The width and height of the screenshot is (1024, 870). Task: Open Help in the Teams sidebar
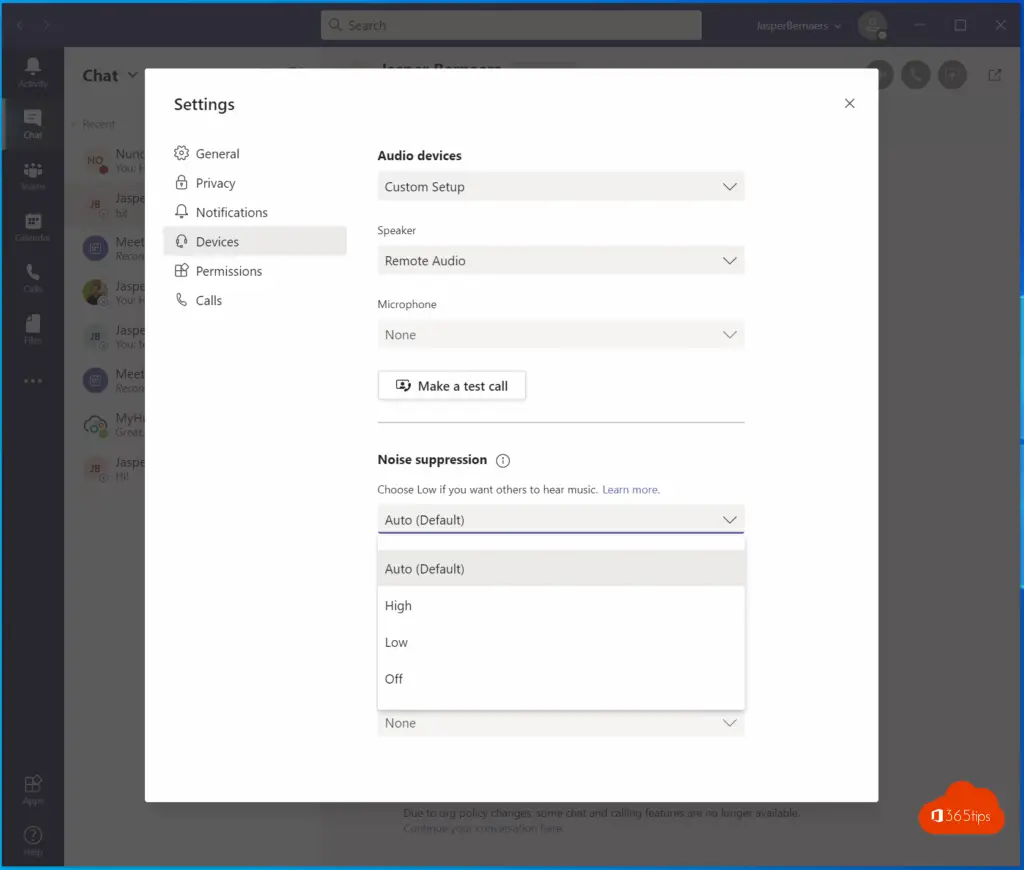(x=33, y=841)
